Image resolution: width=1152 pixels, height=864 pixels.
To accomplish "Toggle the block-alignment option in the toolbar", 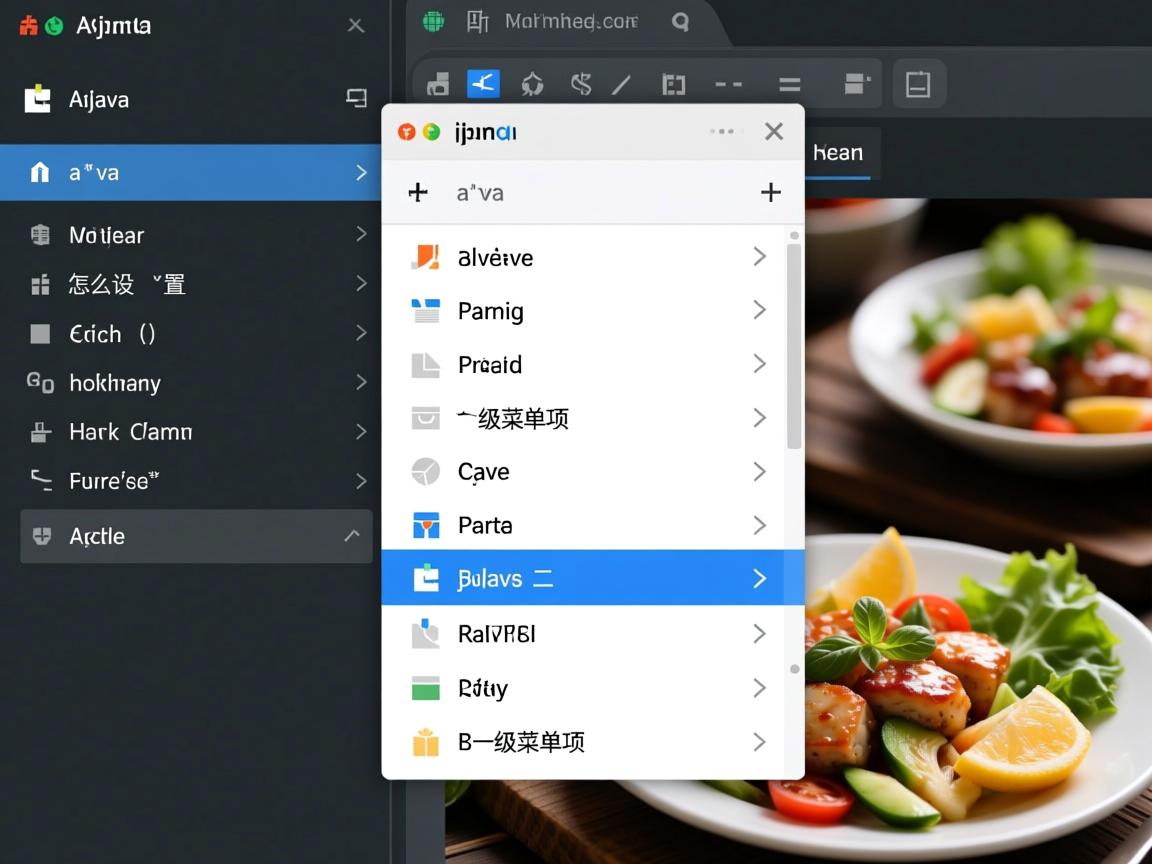I will (x=856, y=84).
